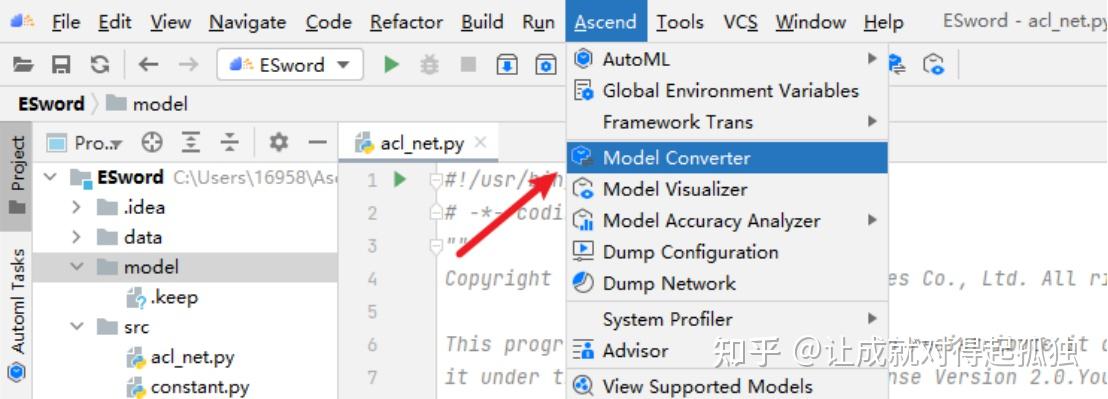
Task: Click the Open folder icon in toolbar
Action: 23,65
